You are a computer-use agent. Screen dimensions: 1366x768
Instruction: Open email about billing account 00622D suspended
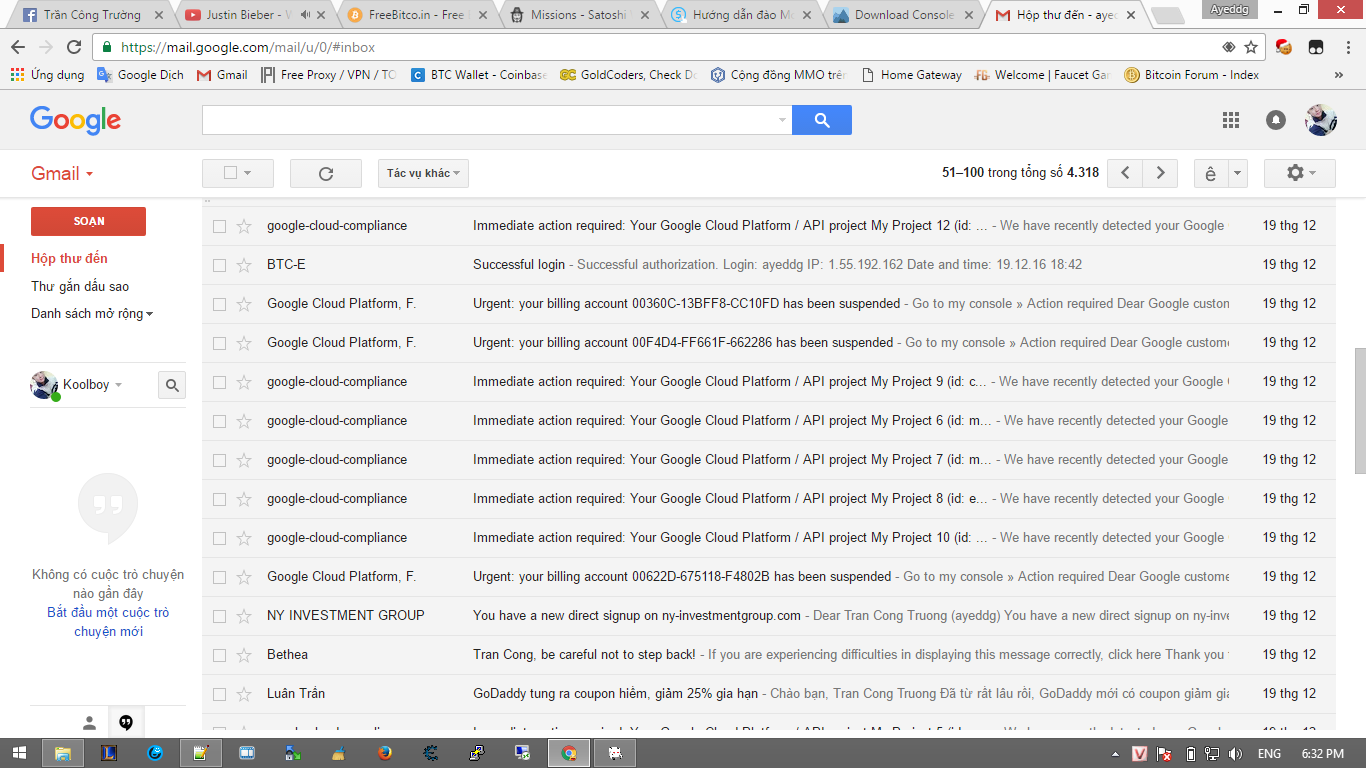pyautogui.click(x=768, y=577)
